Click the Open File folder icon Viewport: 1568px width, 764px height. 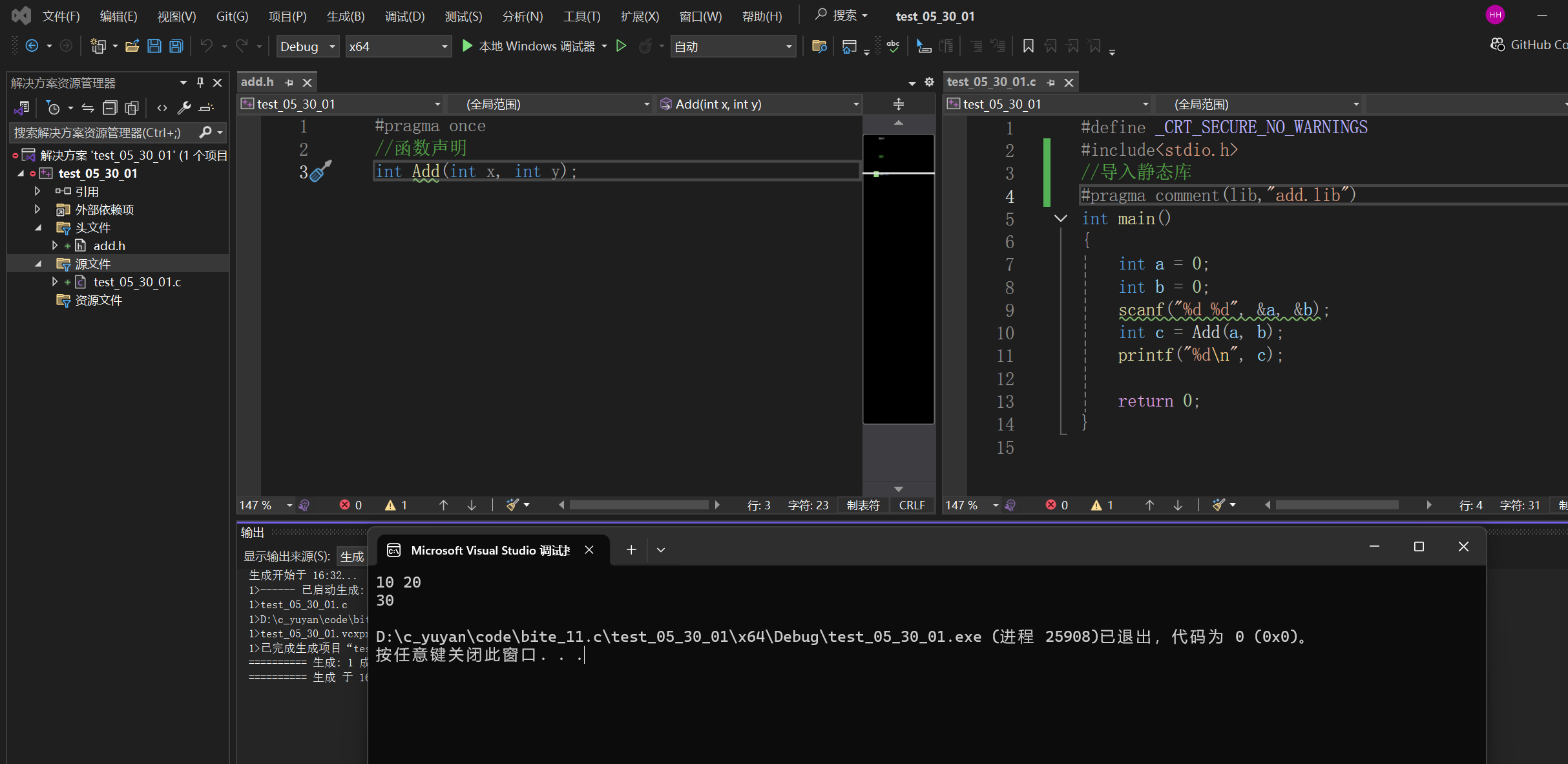[x=132, y=46]
